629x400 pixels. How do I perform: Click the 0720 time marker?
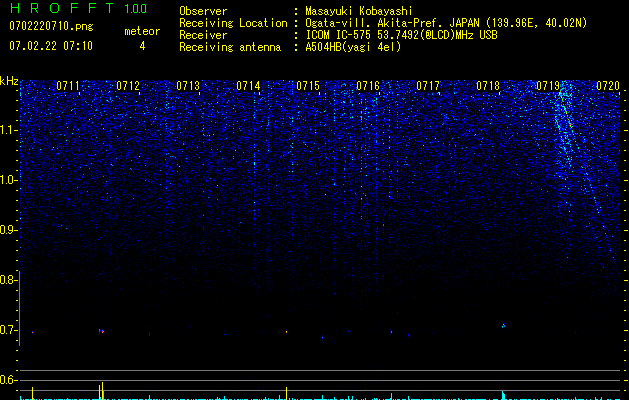pyautogui.click(x=608, y=86)
